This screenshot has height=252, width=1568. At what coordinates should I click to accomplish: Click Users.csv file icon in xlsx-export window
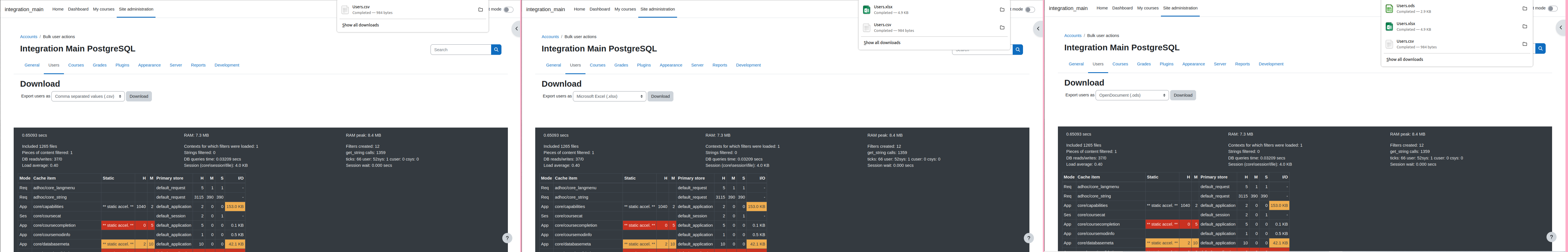point(867,27)
